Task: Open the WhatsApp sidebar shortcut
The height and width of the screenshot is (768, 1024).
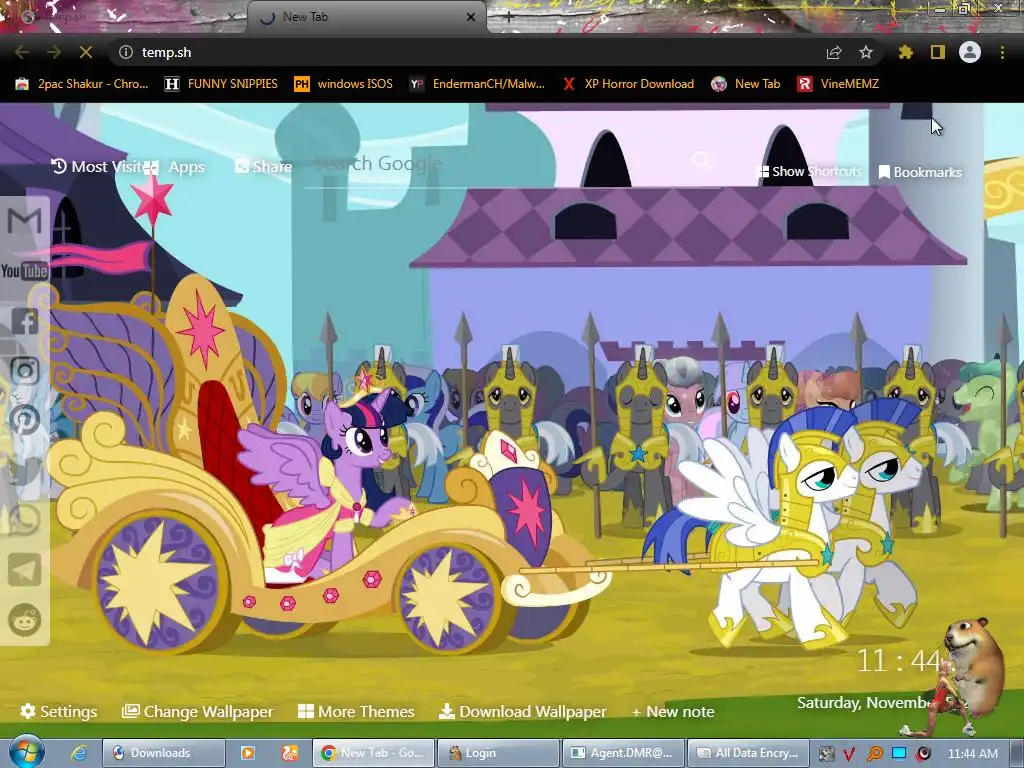Action: pos(24,520)
